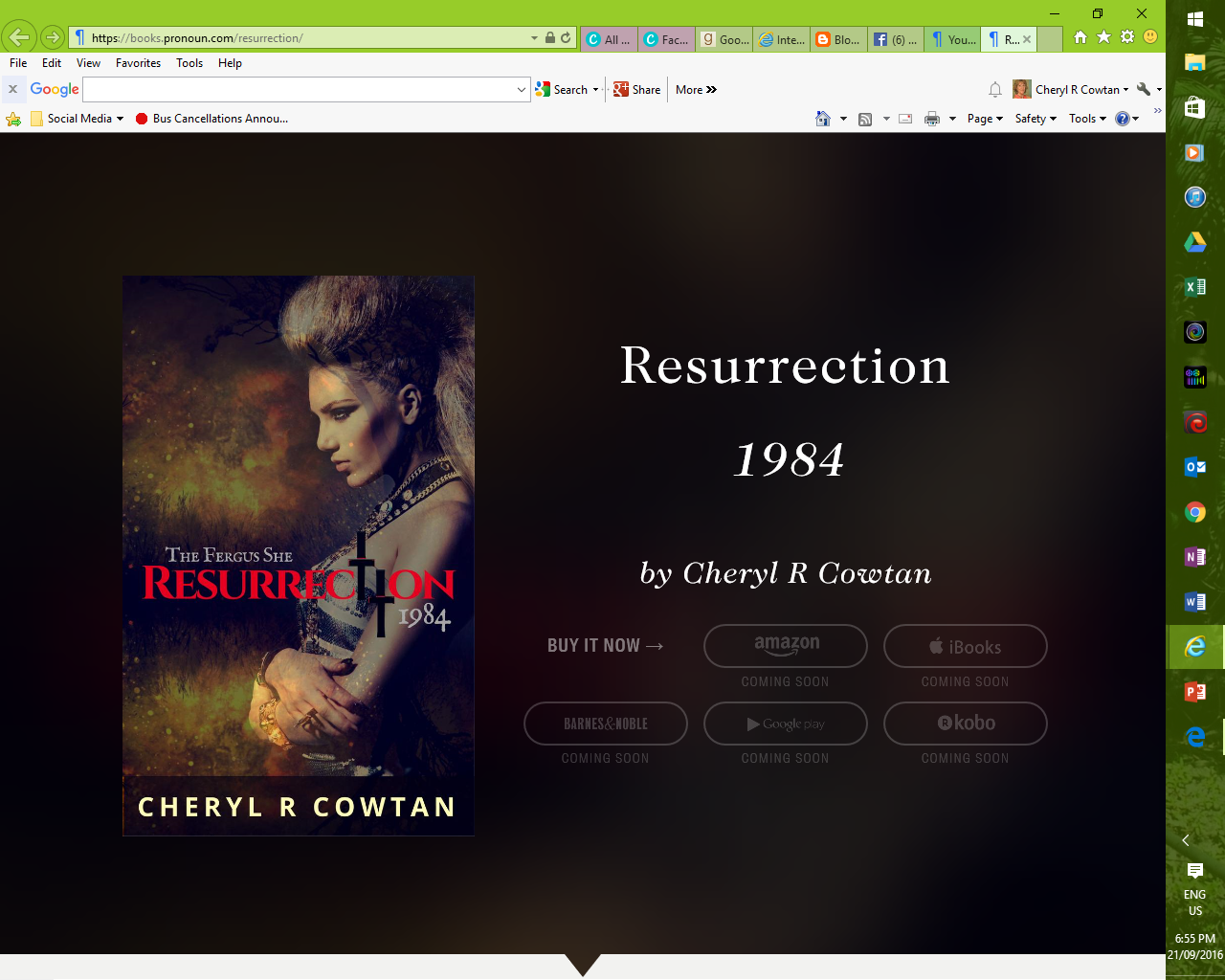
Task: Open the View menu
Action: tap(88, 63)
